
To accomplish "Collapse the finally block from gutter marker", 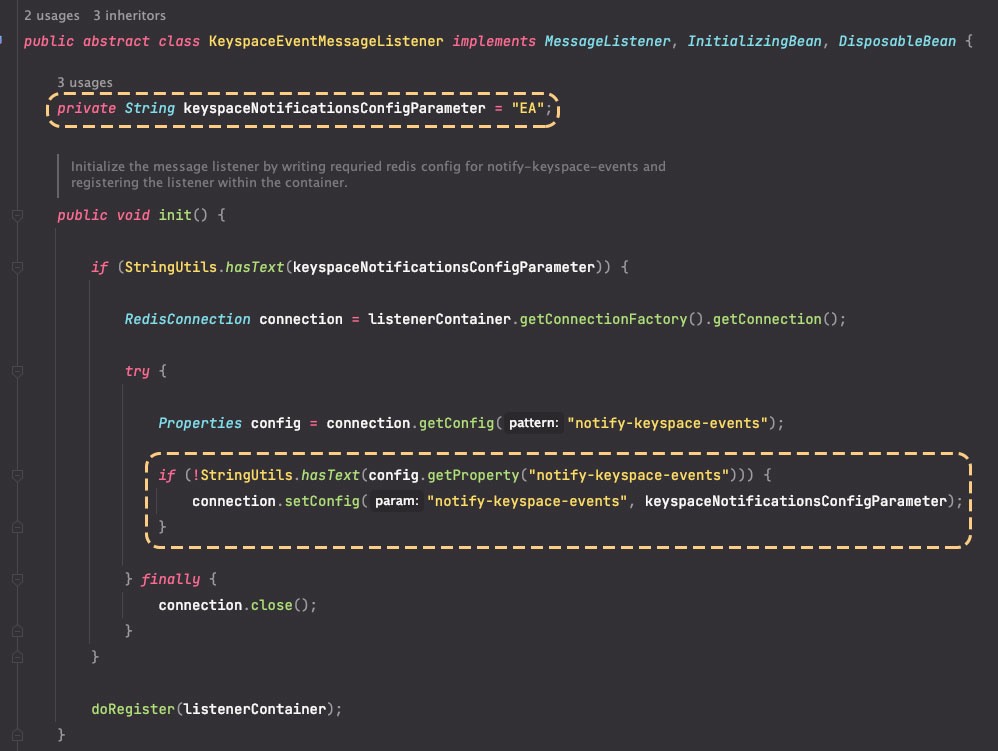I will [x=18, y=579].
